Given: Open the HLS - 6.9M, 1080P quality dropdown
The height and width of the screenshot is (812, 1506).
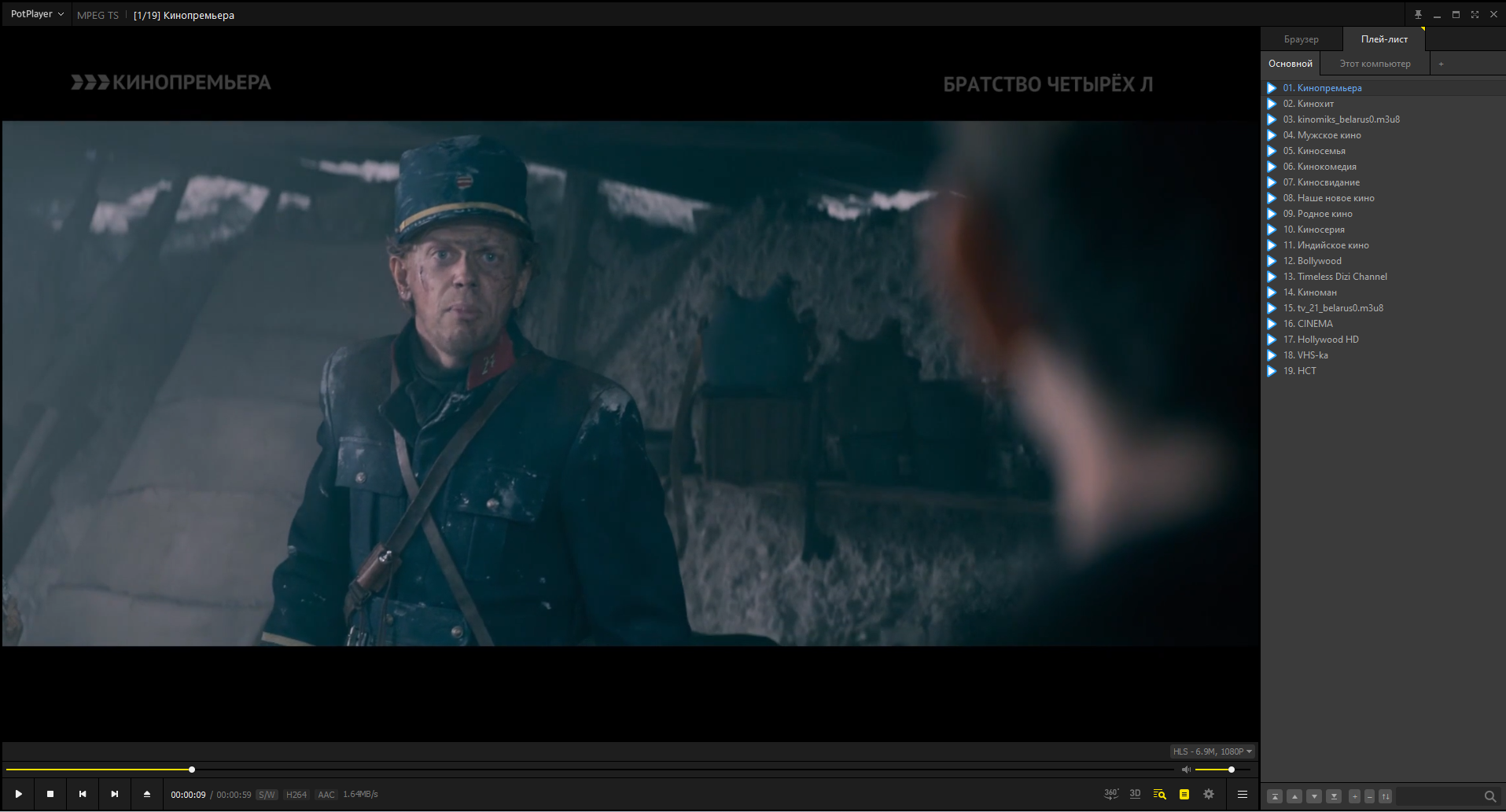Looking at the screenshot, I should click(x=1212, y=751).
